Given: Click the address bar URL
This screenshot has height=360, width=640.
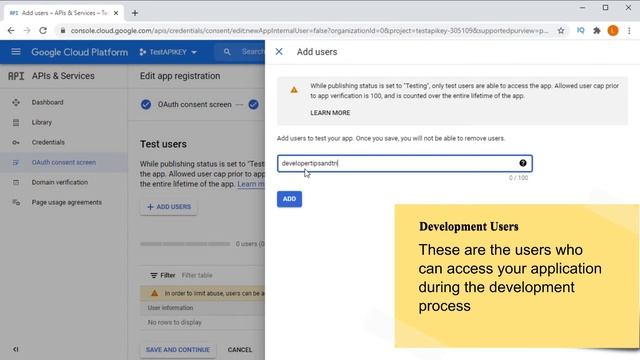Looking at the screenshot, I should [309, 31].
